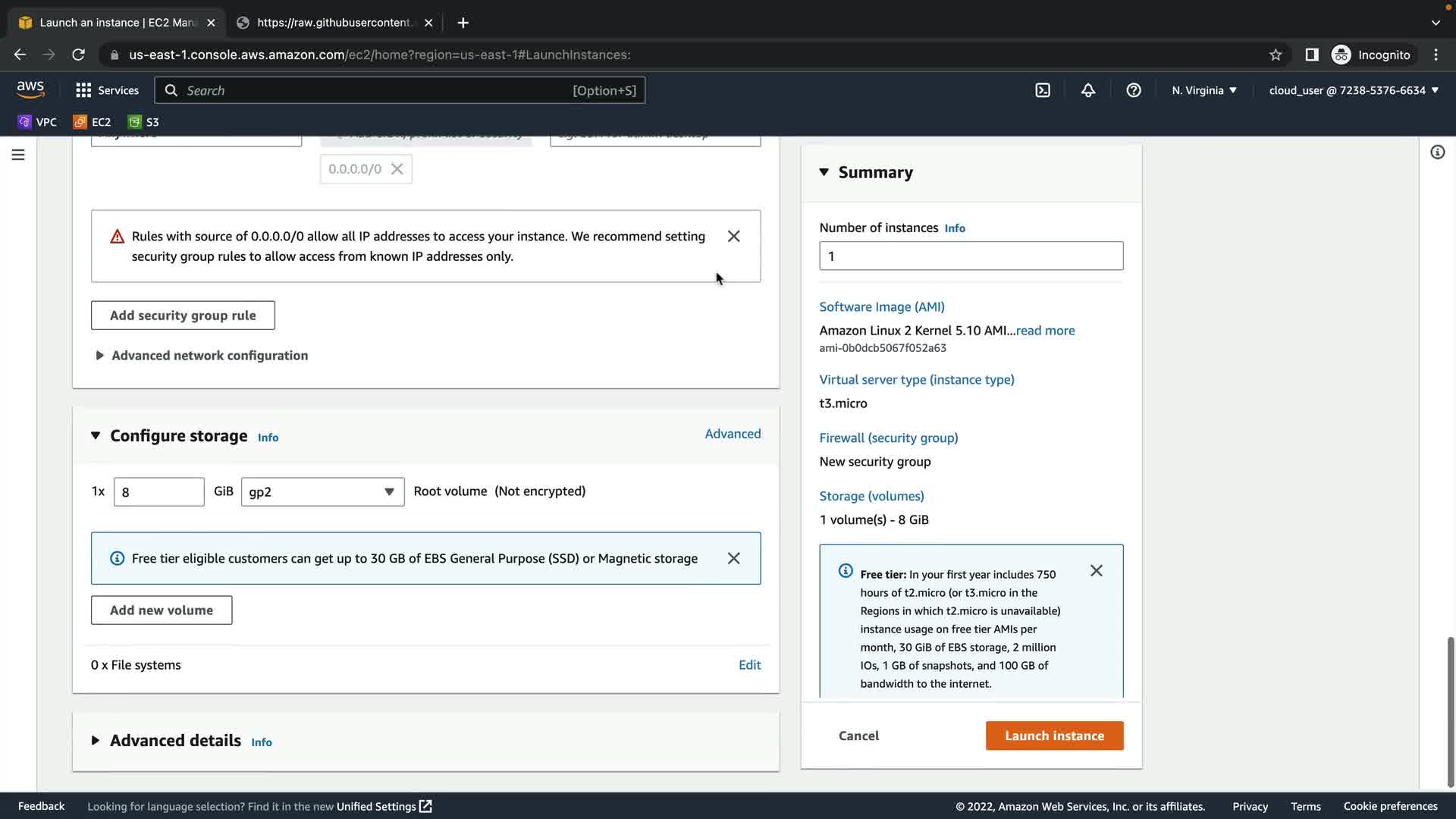Screen dimensions: 1456x819
Task: Close the Free tier summary notice
Action: click(x=1096, y=571)
